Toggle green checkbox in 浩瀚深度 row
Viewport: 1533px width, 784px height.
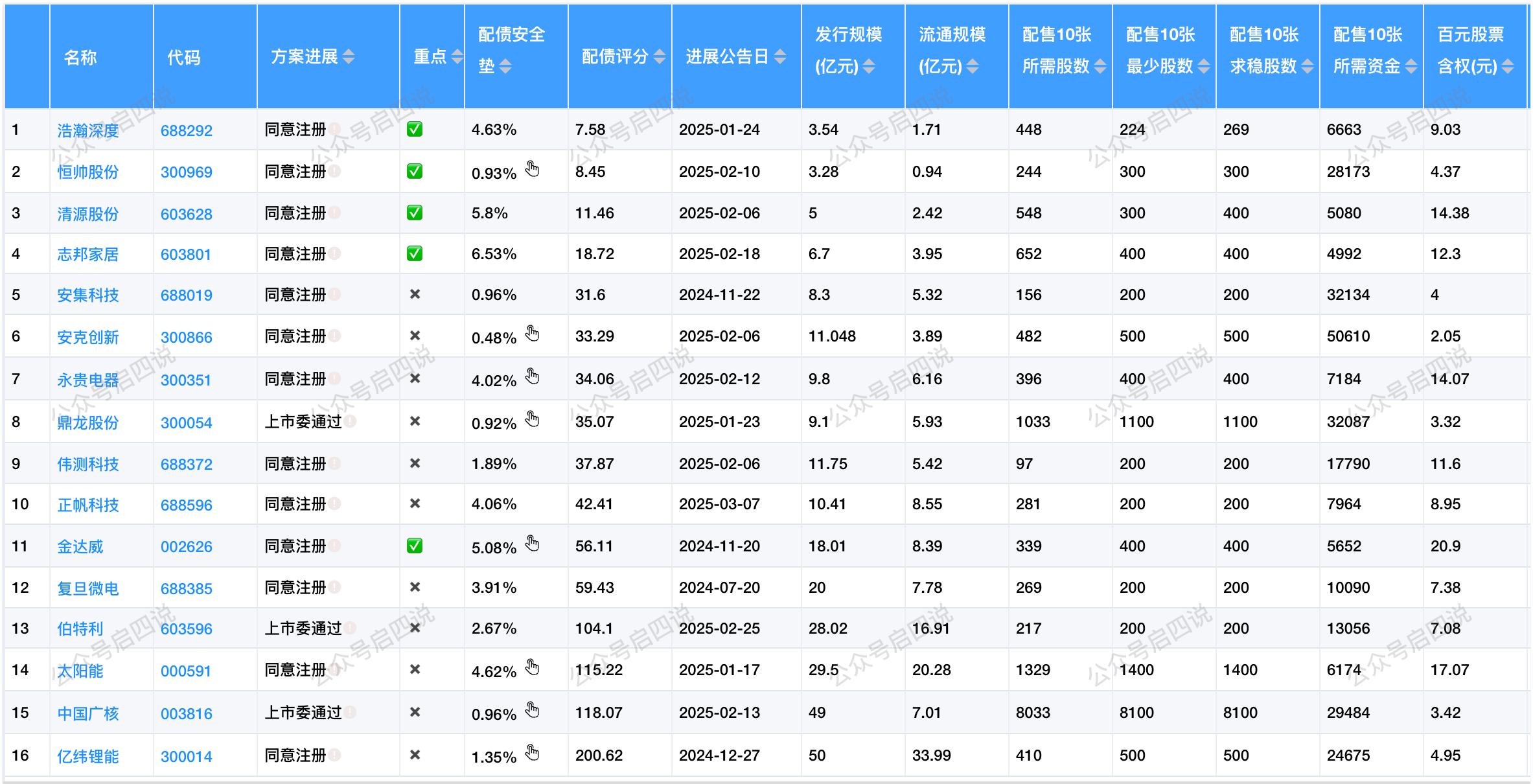pyautogui.click(x=415, y=129)
